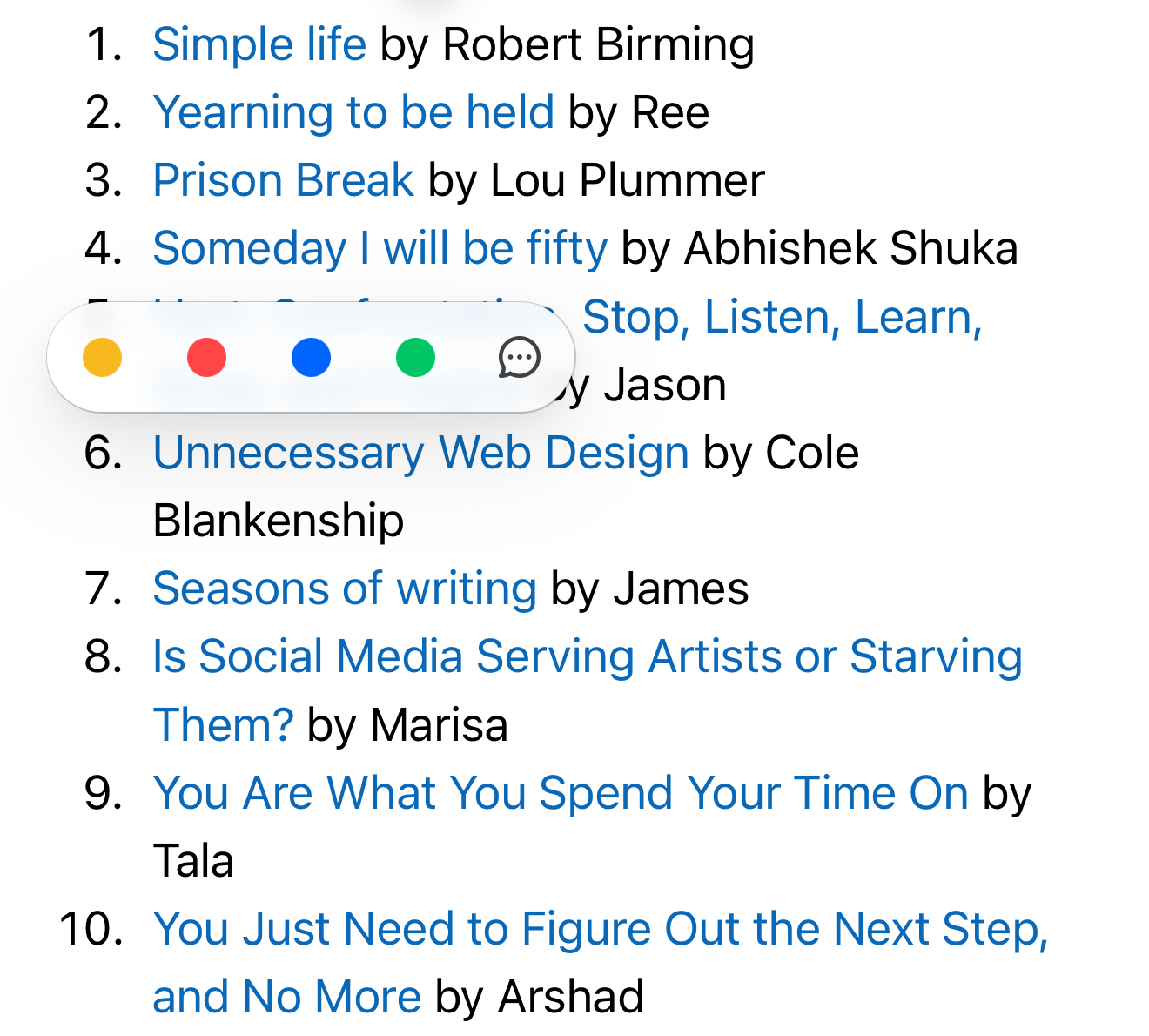Follow the "Yearning to be held" link
The width and height of the screenshot is (1149, 1036).
click(353, 112)
